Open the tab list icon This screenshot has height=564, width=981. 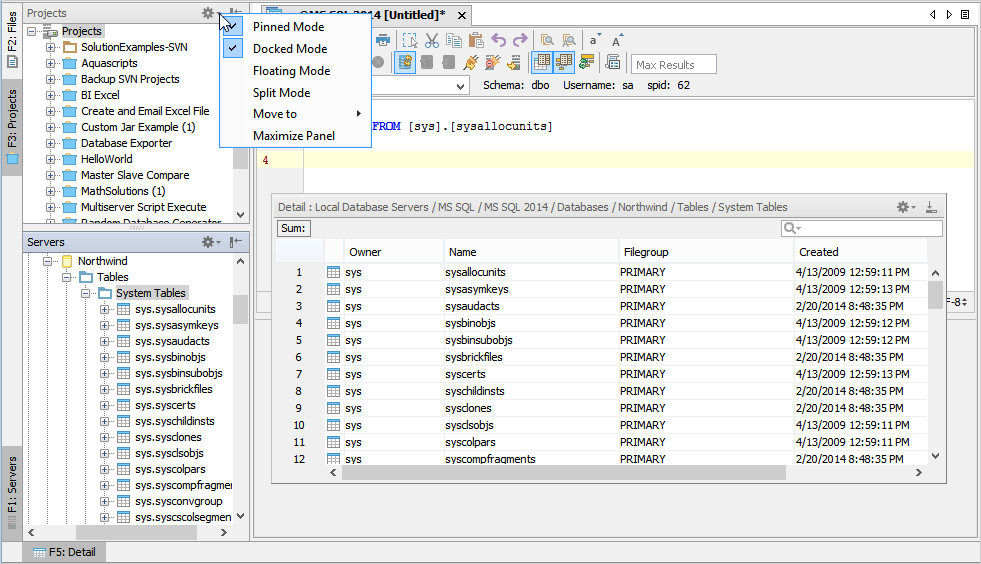click(965, 14)
